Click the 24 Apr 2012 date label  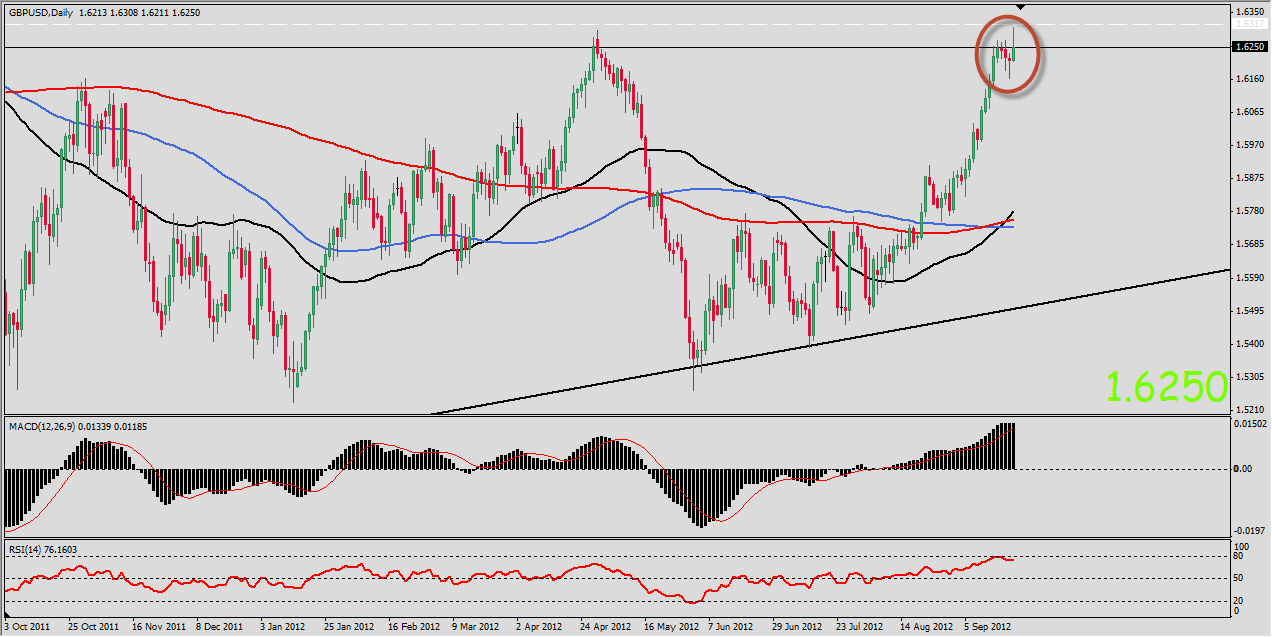click(605, 627)
